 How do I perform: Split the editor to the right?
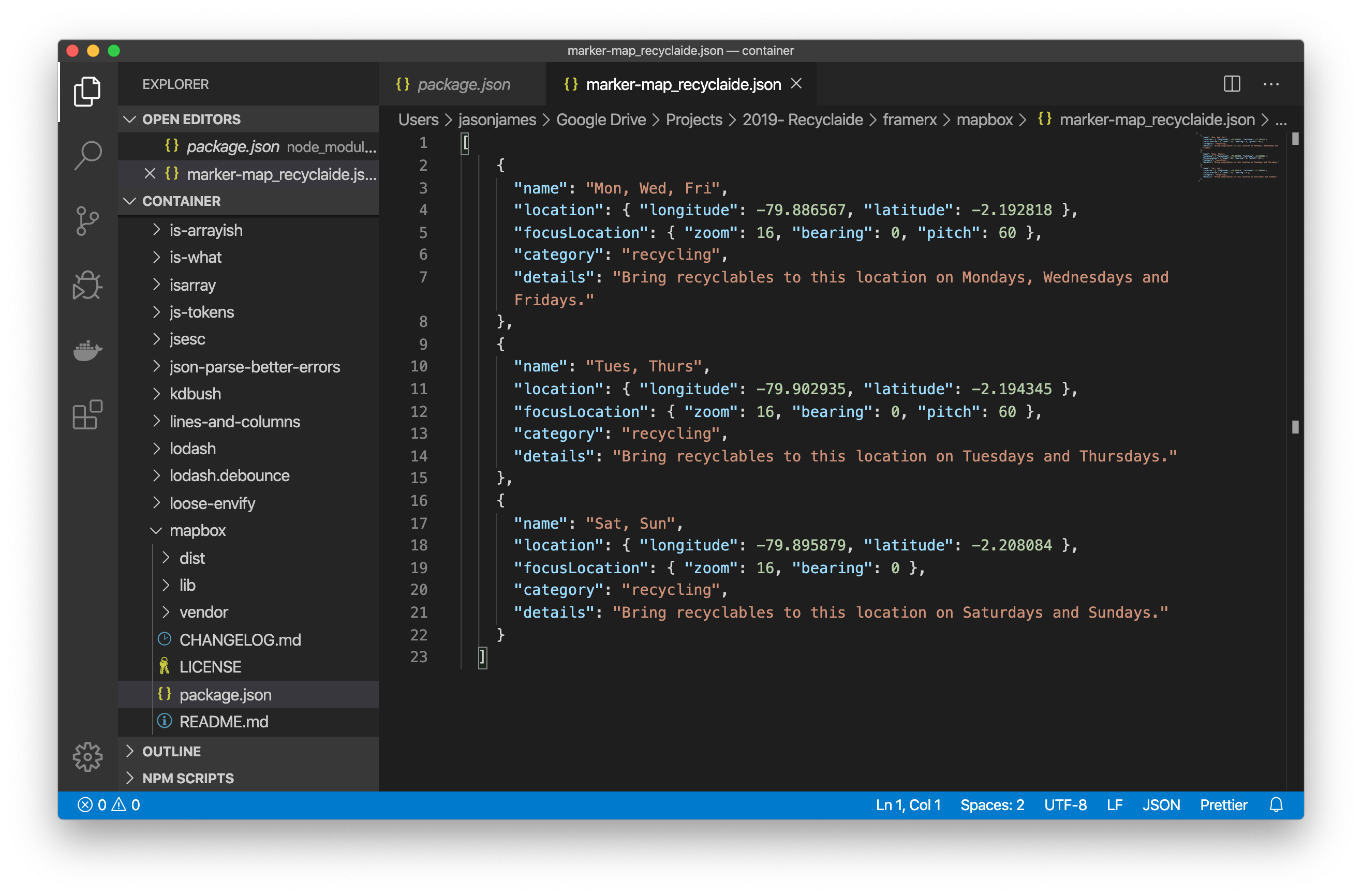(1232, 84)
